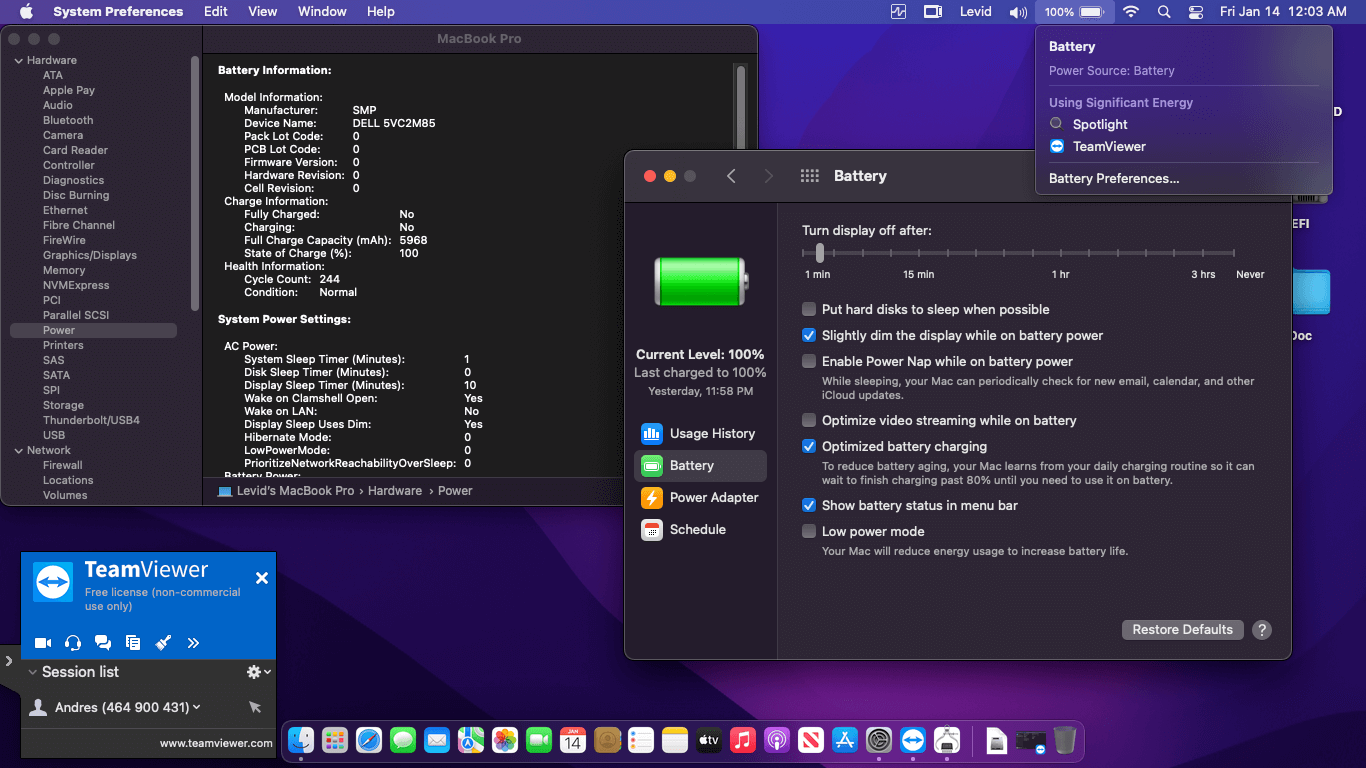1366x768 pixels.
Task: Open Apple TV from the Dock
Action: [709, 740]
